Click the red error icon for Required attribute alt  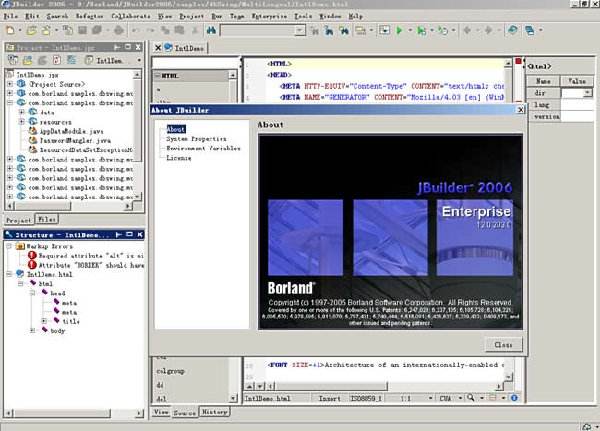click(32, 254)
